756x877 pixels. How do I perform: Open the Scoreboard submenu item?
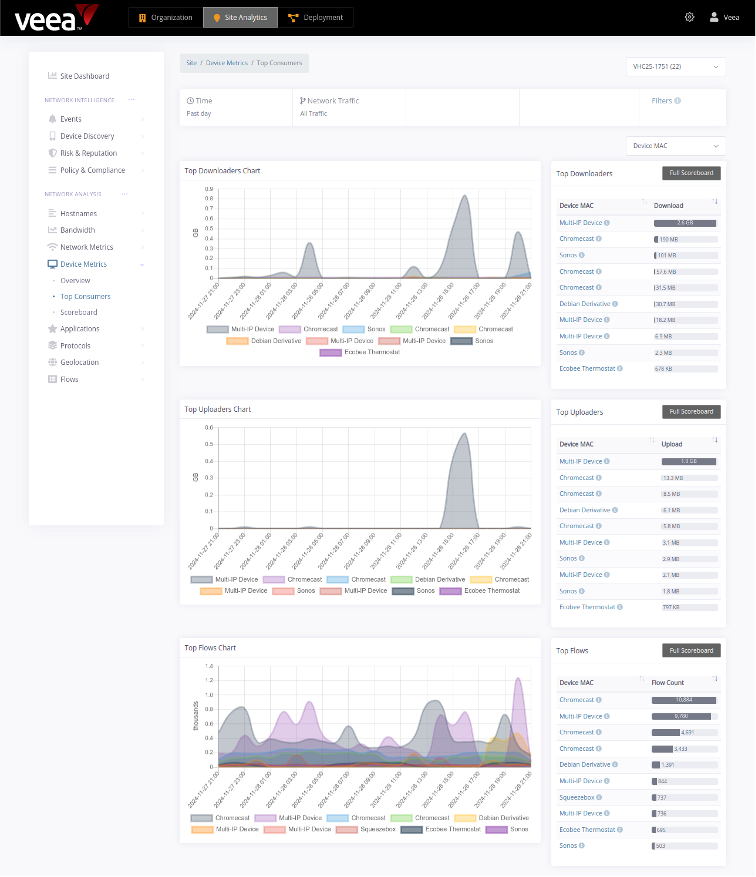coord(78,312)
